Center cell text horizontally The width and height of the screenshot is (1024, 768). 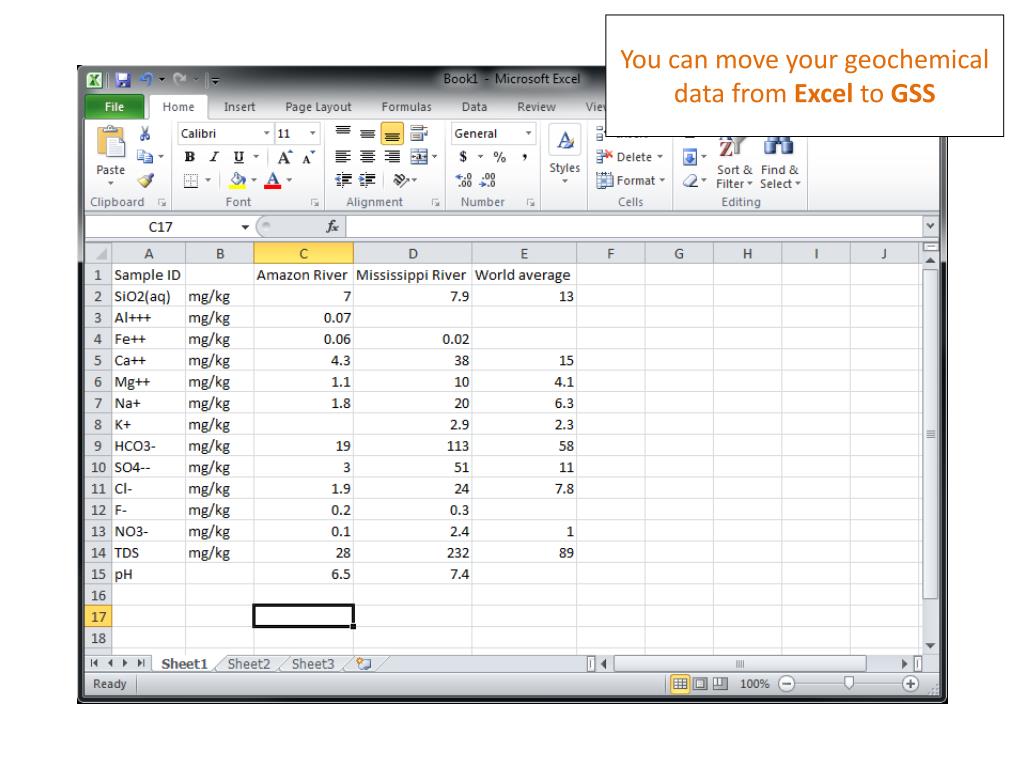(368, 157)
